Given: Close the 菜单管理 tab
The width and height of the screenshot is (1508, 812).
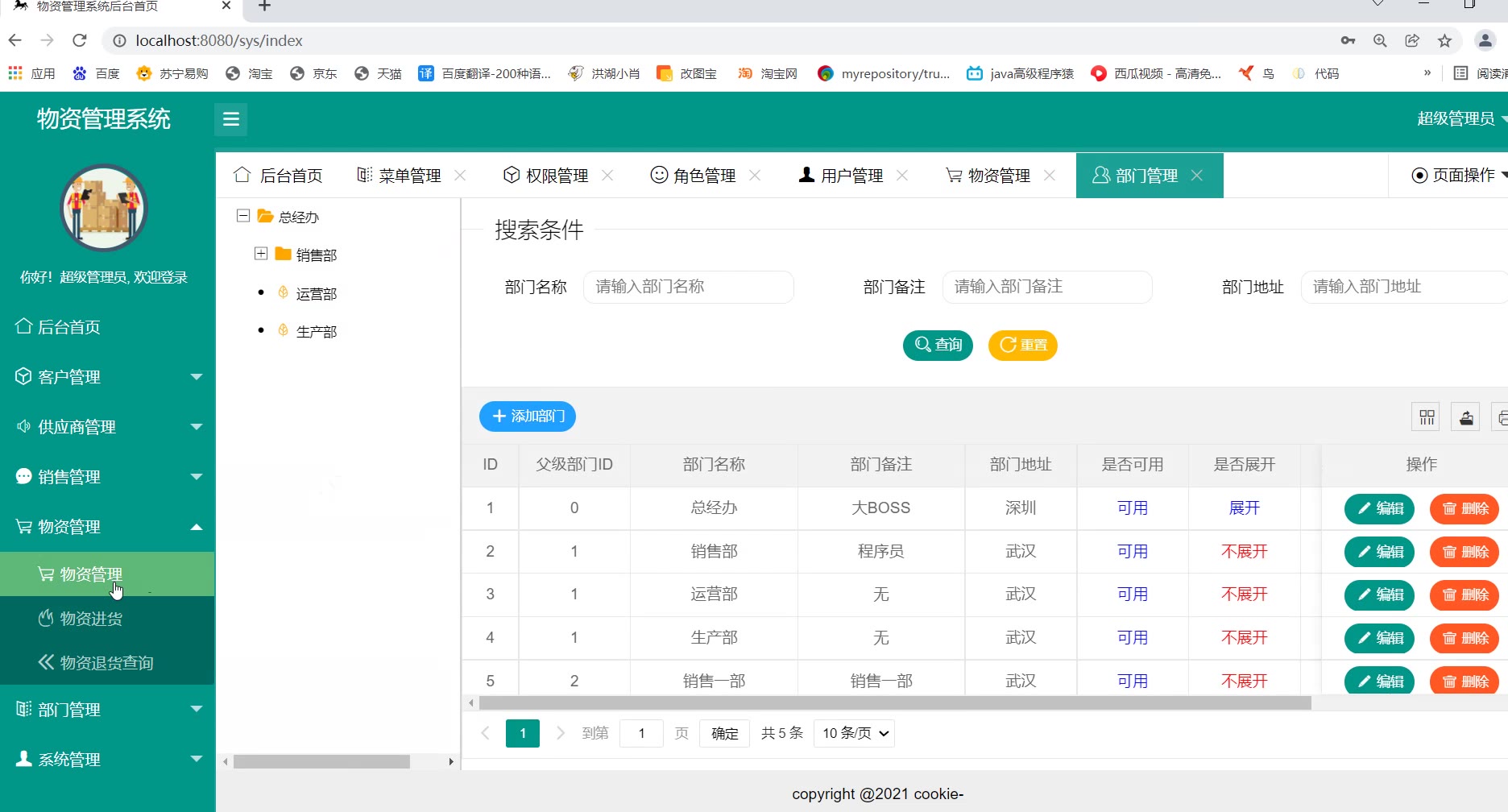Looking at the screenshot, I should [x=460, y=176].
